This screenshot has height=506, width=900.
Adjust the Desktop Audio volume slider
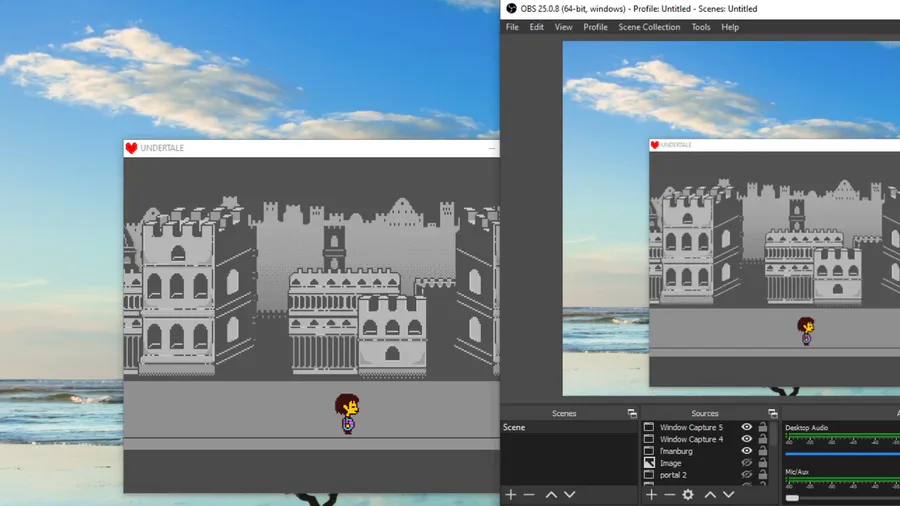tap(842, 454)
